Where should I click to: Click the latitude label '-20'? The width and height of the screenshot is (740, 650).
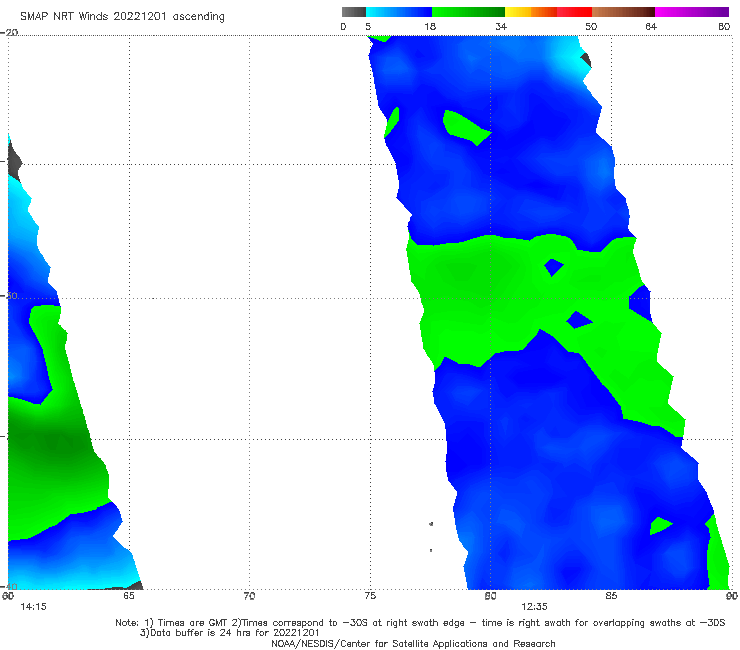click(9, 32)
